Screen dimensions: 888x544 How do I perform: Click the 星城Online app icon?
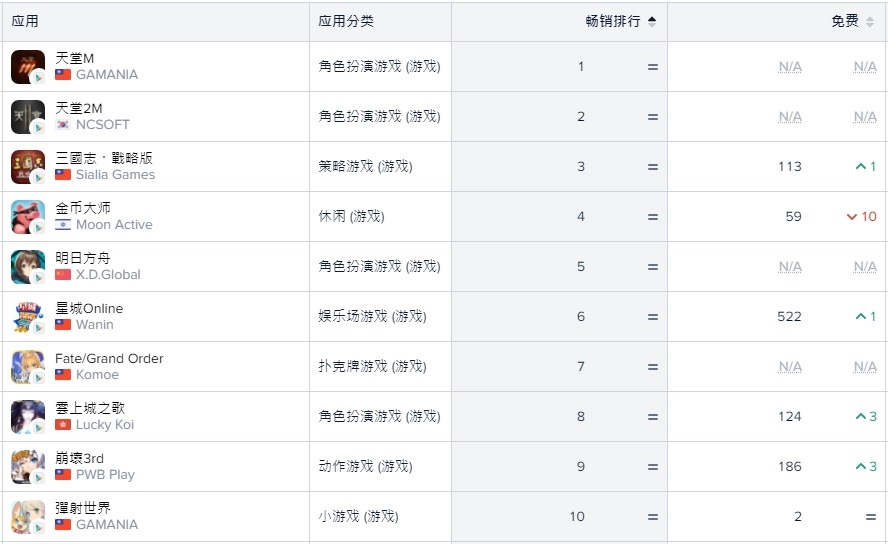pyautogui.click(x=28, y=317)
